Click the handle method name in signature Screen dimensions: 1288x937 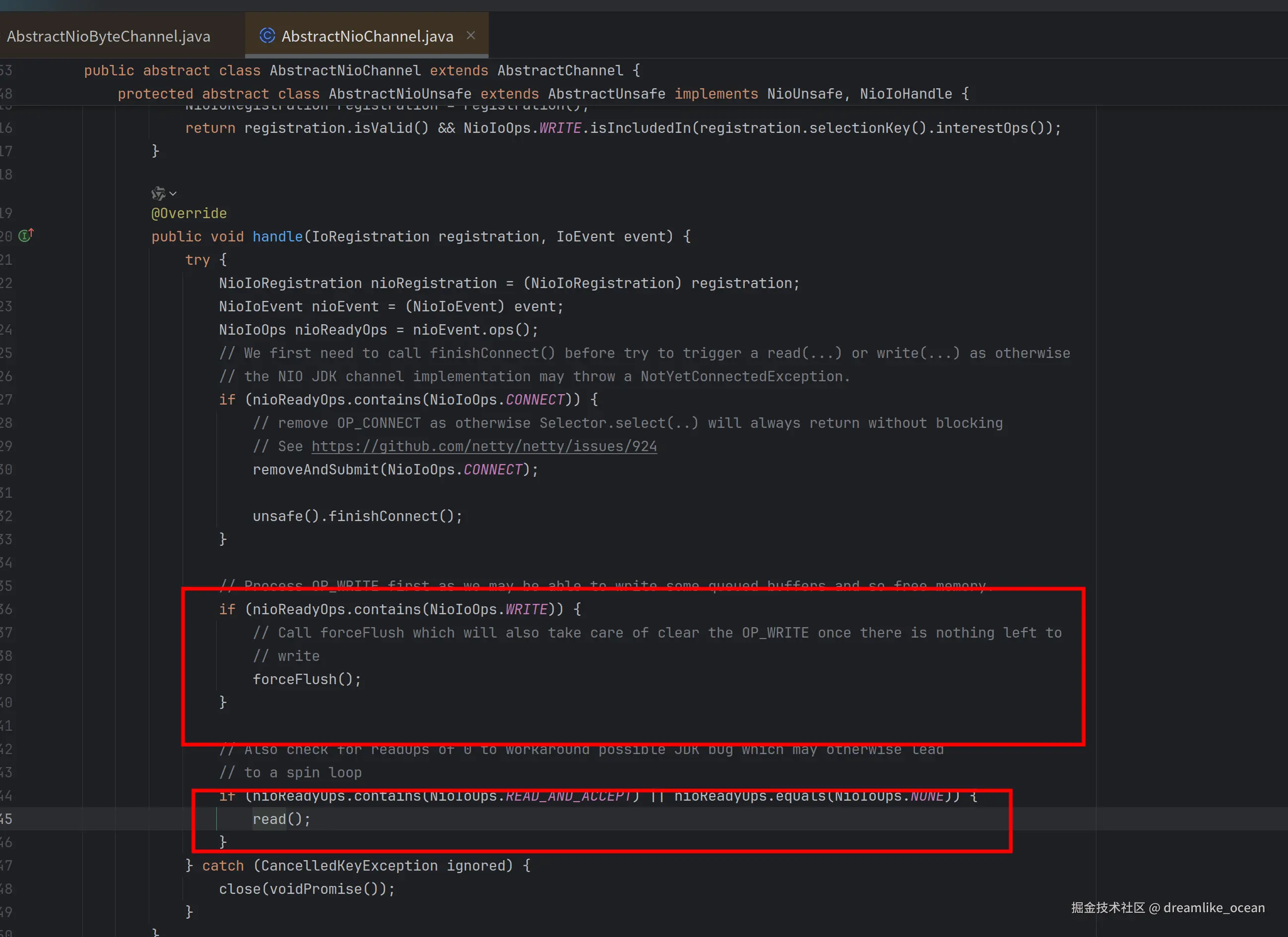[277, 236]
